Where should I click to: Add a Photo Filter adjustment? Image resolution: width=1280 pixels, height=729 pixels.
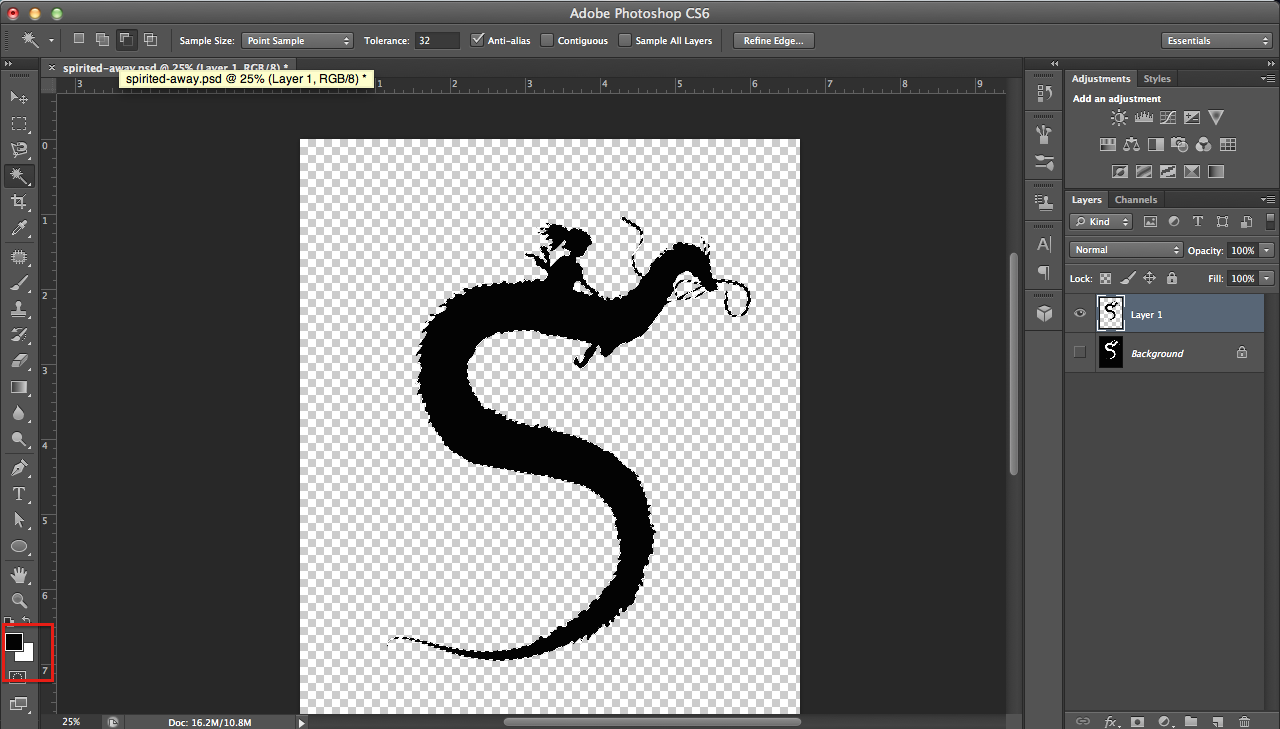[1180, 145]
